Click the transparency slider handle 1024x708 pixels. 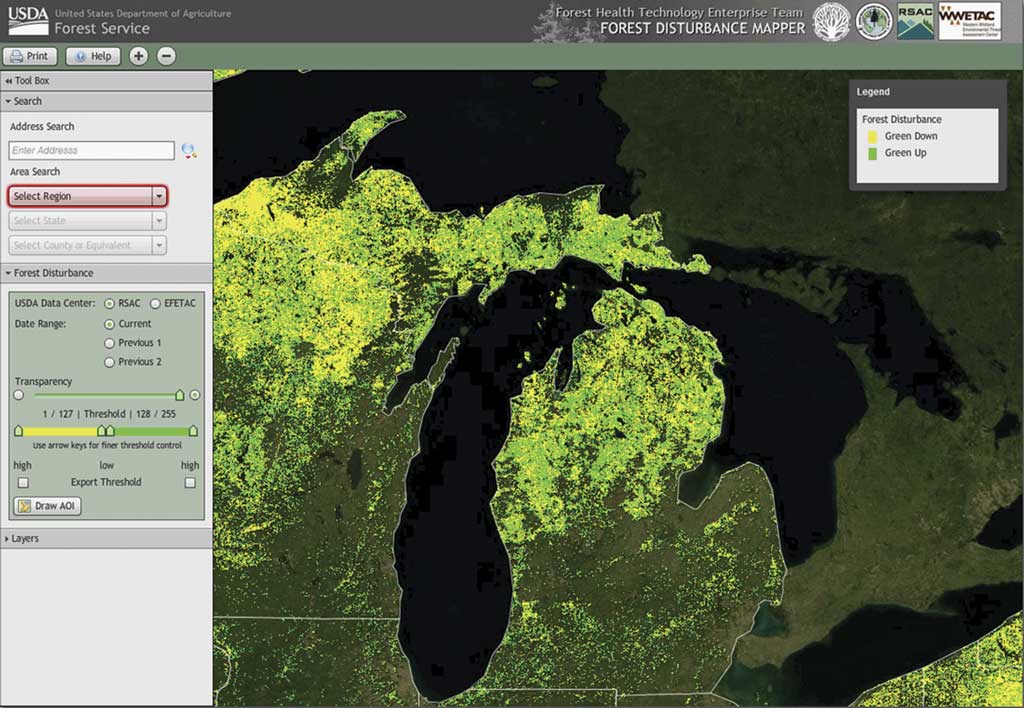[x=180, y=395]
